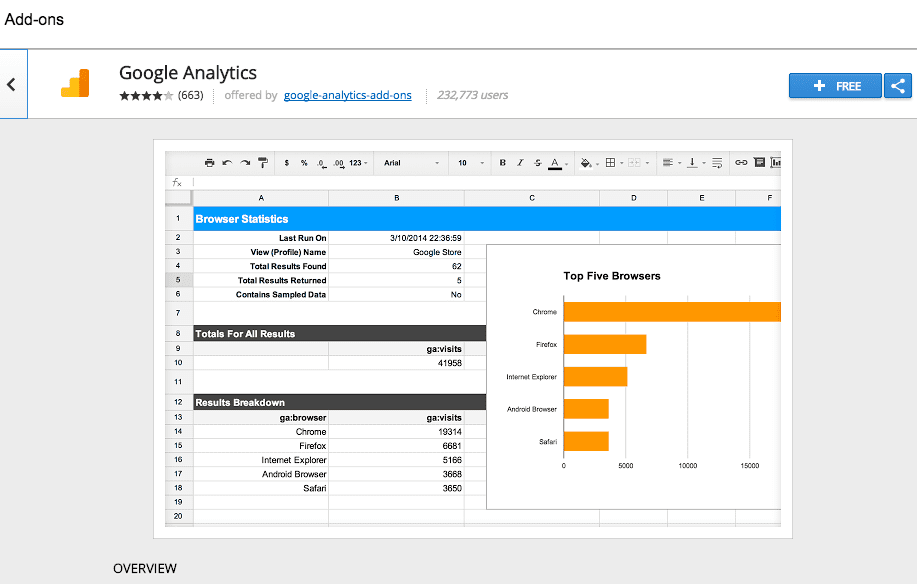This screenshot has width=917, height=584.
Task: Open the 123 more number formats dropdown
Action: point(358,163)
